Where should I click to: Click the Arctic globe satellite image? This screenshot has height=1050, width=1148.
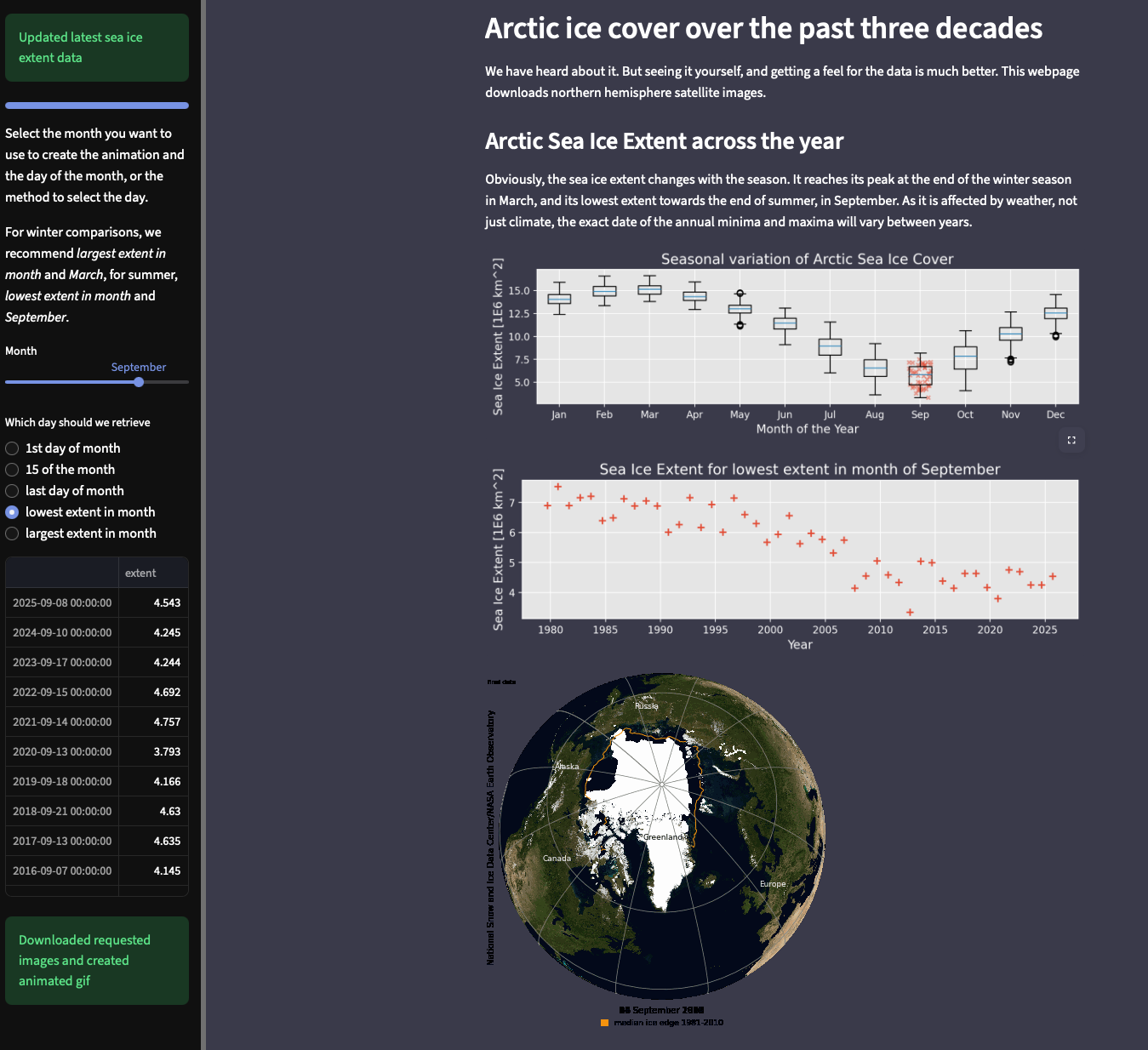click(664, 830)
